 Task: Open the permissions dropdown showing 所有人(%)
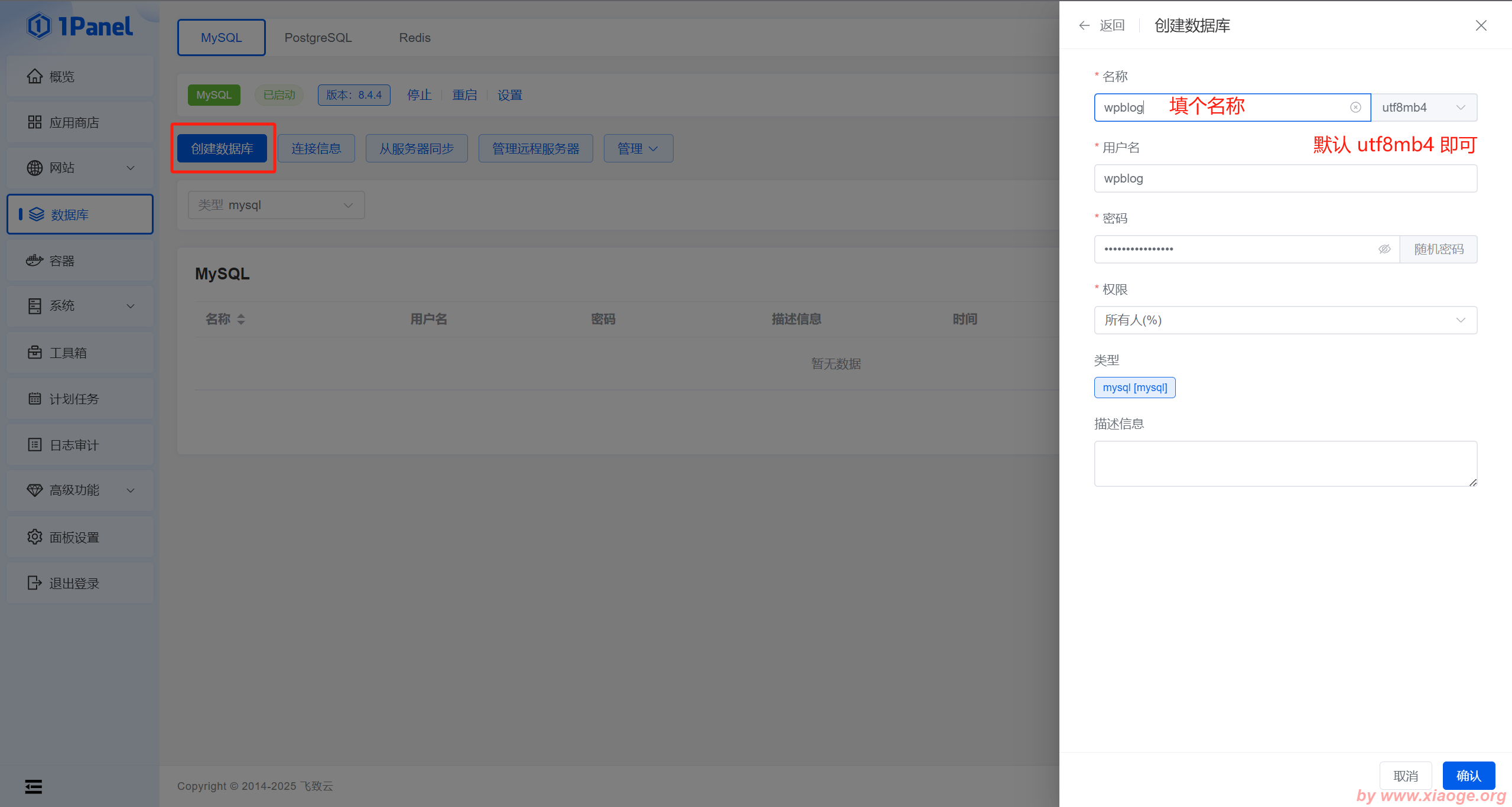tap(1285, 320)
